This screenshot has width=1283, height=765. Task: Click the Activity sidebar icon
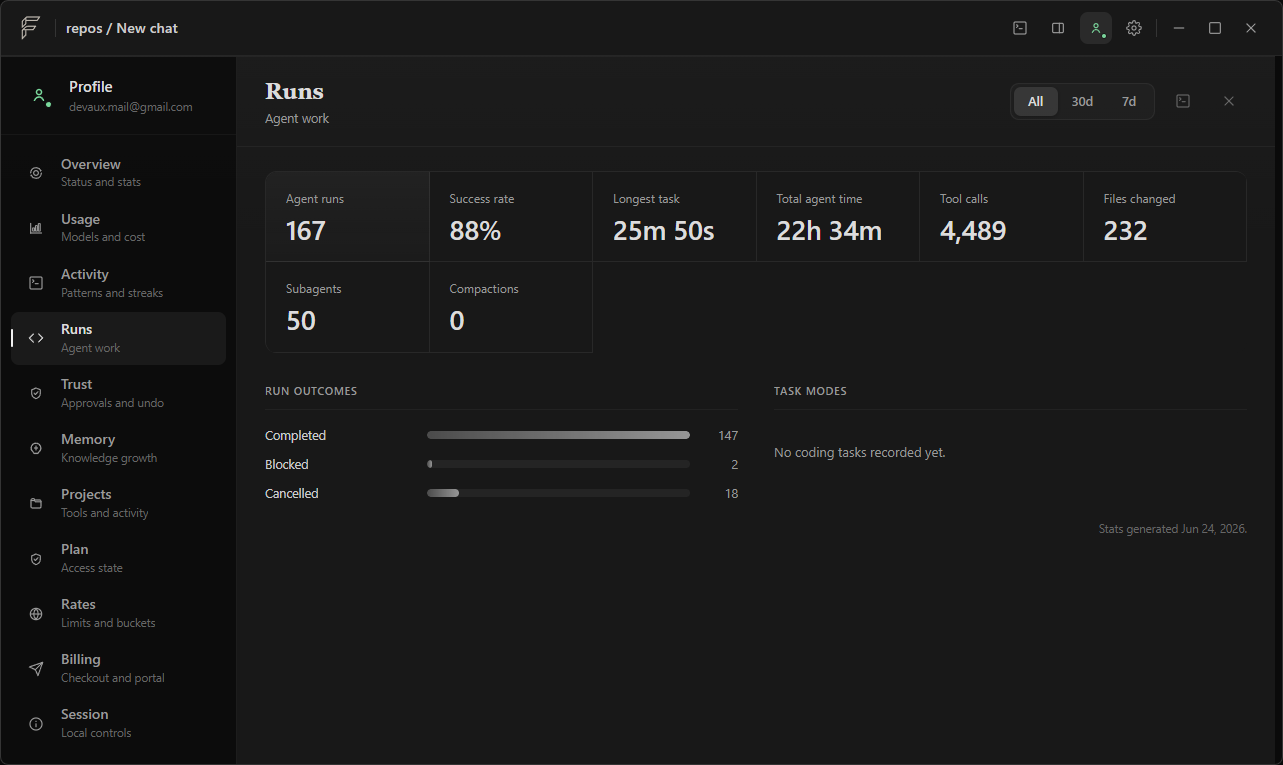[36, 283]
